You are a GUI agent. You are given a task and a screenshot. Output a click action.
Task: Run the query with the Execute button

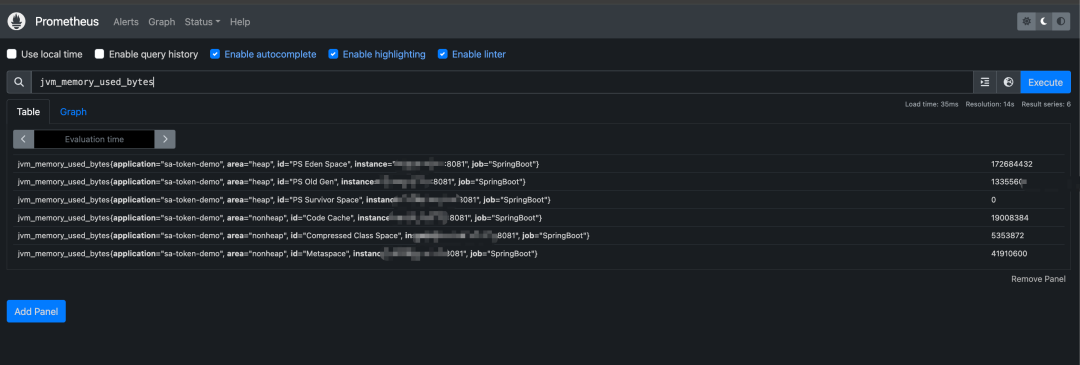point(1046,82)
